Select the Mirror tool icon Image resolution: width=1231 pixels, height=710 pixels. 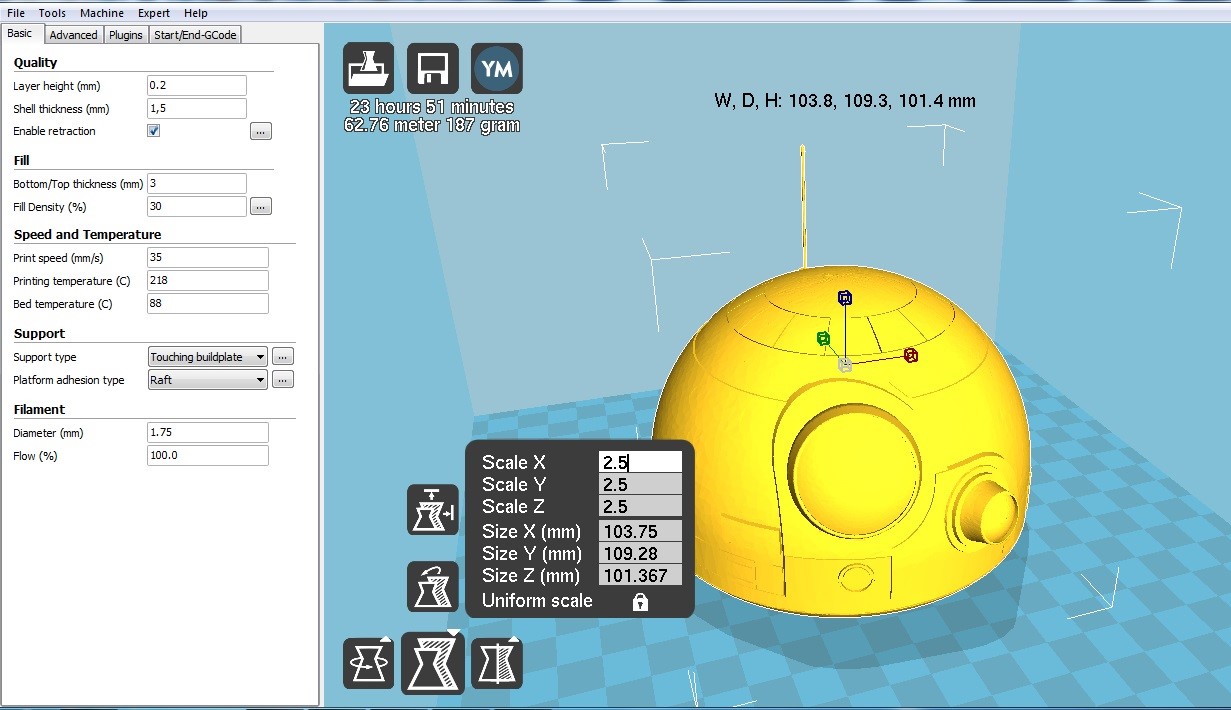(x=497, y=662)
